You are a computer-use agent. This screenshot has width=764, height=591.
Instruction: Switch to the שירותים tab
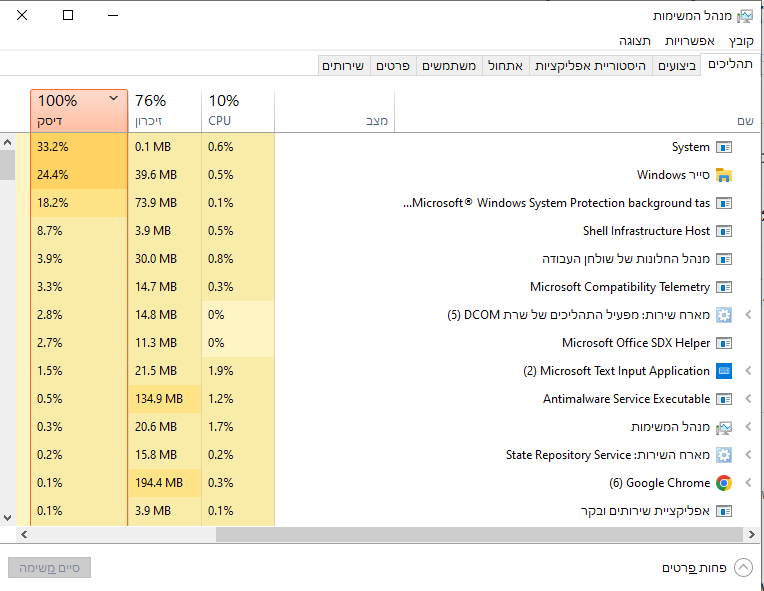pos(343,66)
